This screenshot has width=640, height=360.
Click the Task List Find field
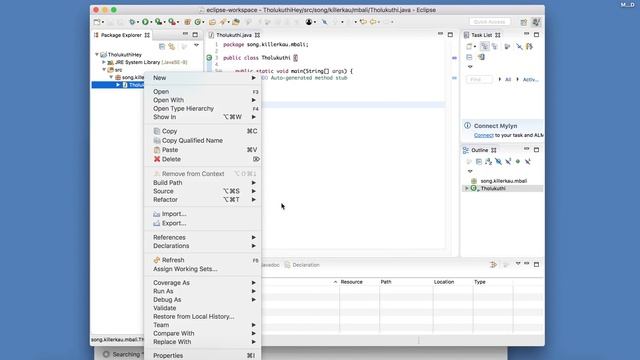click(x=479, y=79)
